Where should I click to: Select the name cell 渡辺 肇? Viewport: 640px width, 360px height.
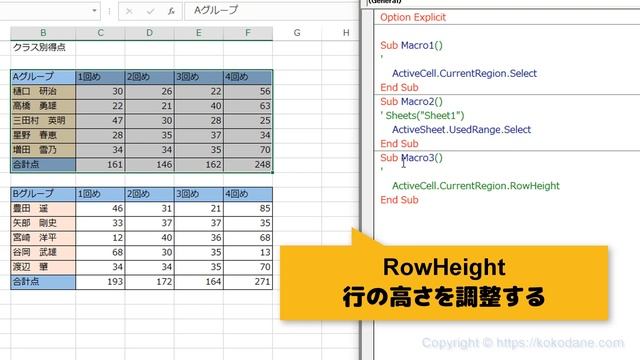[x=43, y=267]
